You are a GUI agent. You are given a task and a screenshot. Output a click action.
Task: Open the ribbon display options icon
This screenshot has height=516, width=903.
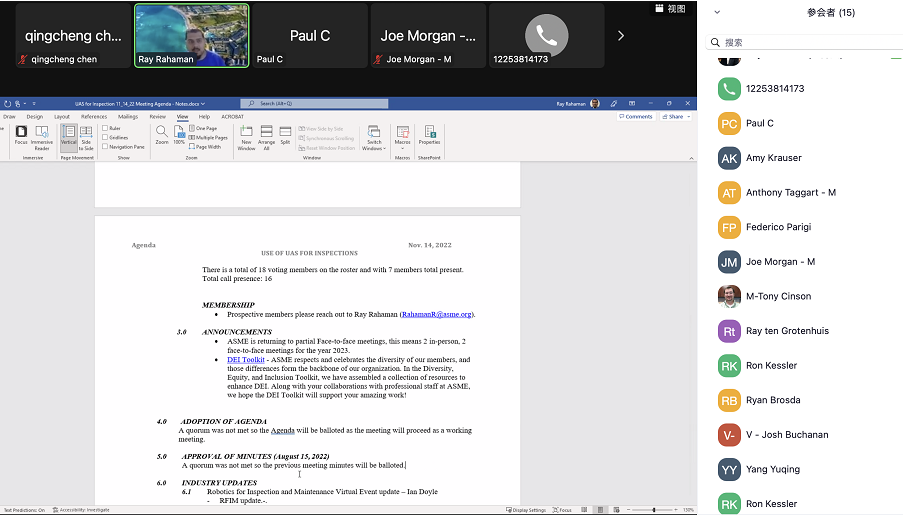(632, 104)
